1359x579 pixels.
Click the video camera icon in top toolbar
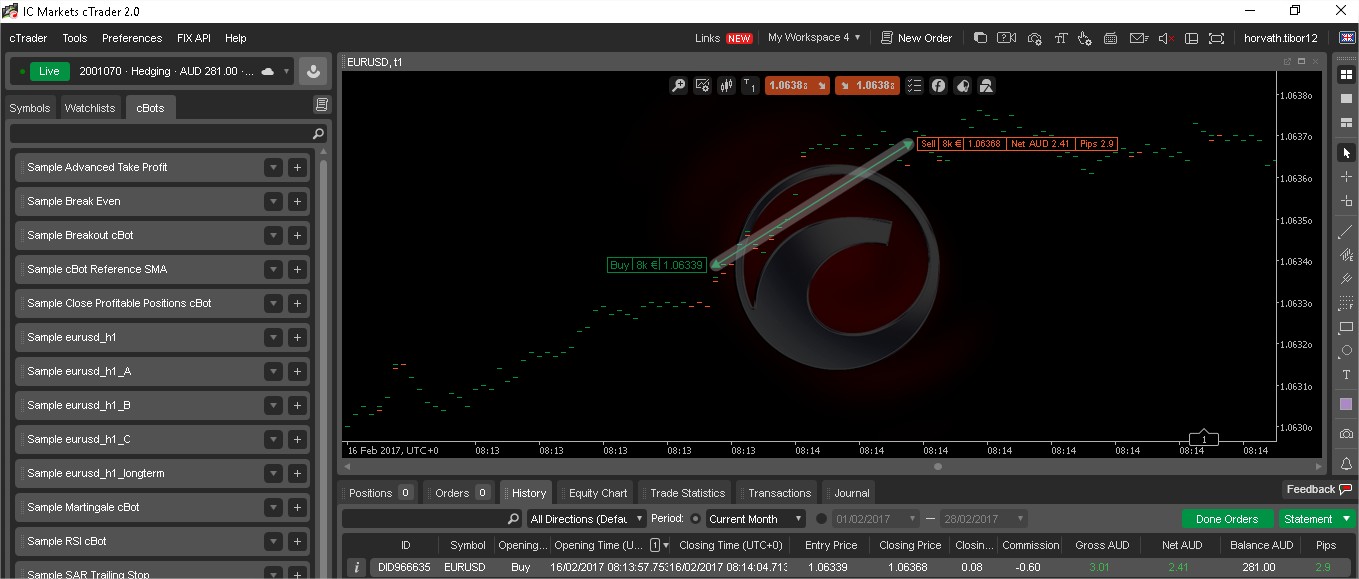[x=1006, y=38]
